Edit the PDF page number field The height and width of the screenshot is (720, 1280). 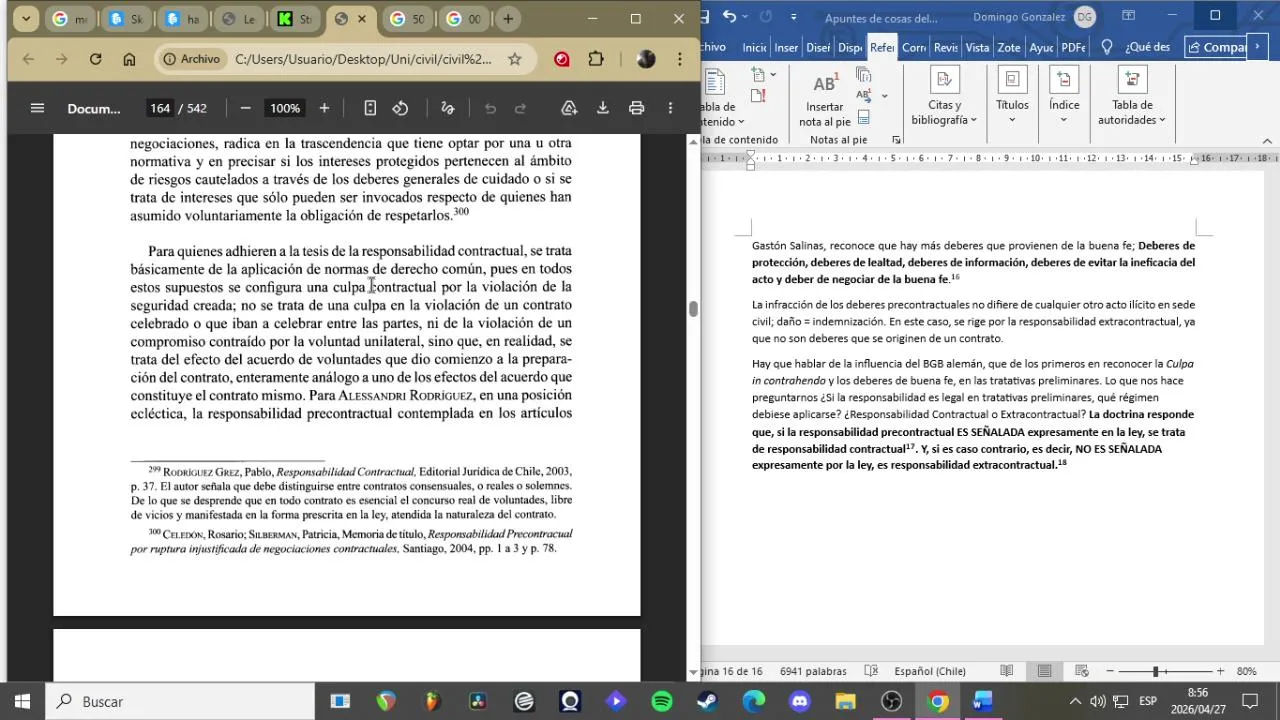[159, 108]
